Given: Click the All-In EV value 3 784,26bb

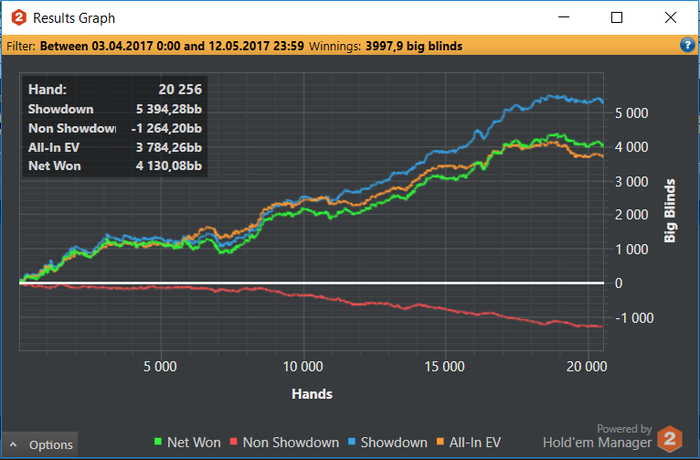Looking at the screenshot, I should tap(169, 147).
